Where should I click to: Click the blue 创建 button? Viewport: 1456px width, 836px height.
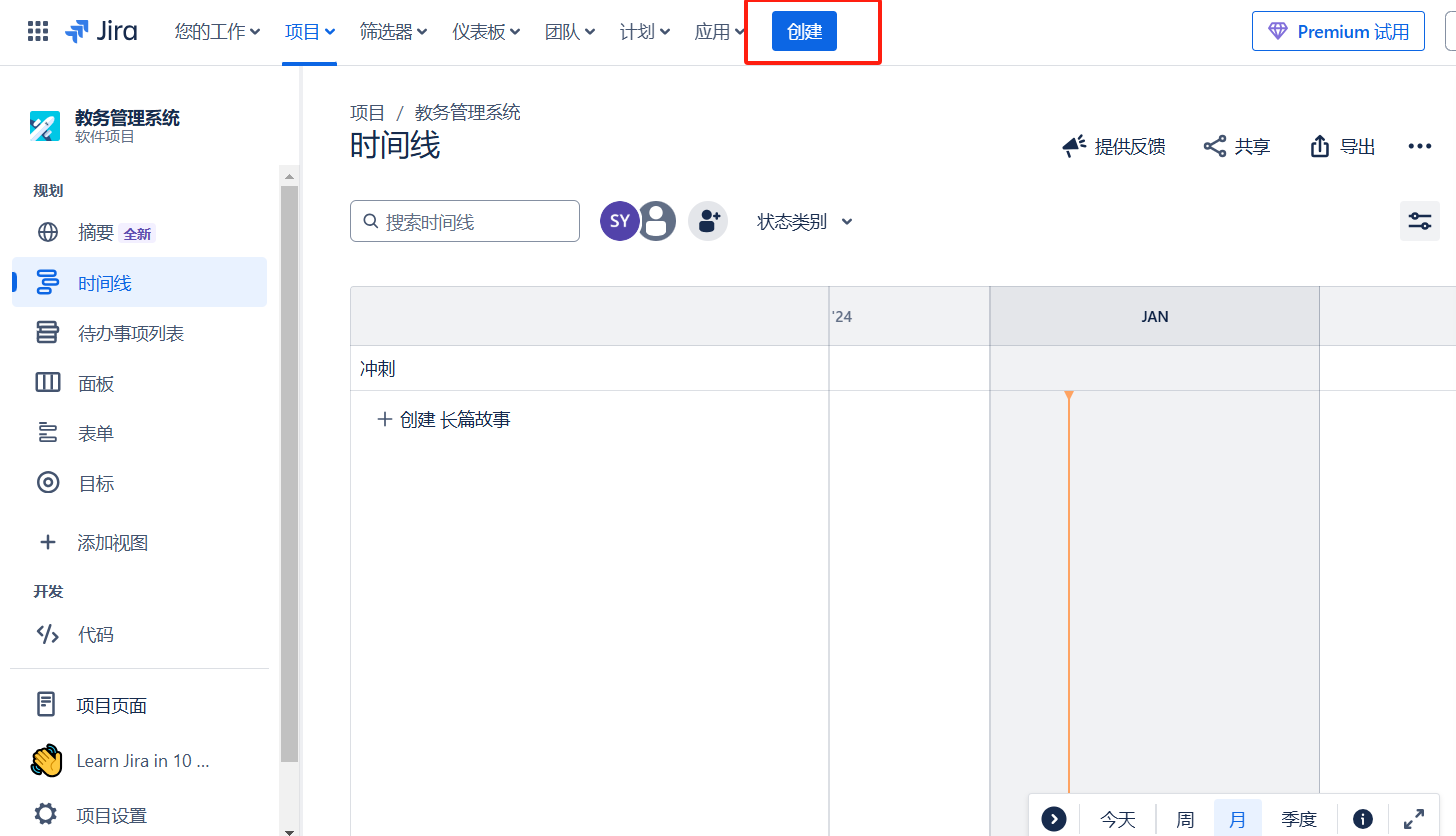(804, 32)
